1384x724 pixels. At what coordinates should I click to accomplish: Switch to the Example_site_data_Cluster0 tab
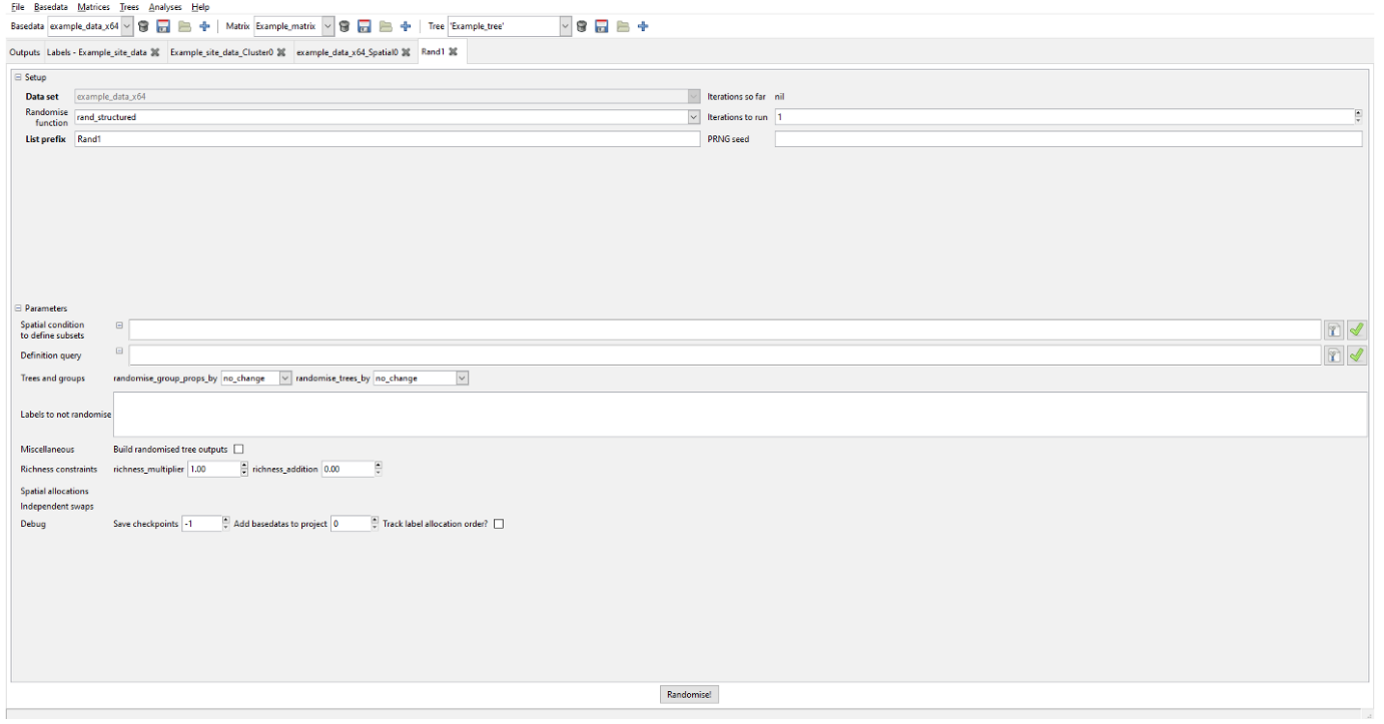pos(222,52)
